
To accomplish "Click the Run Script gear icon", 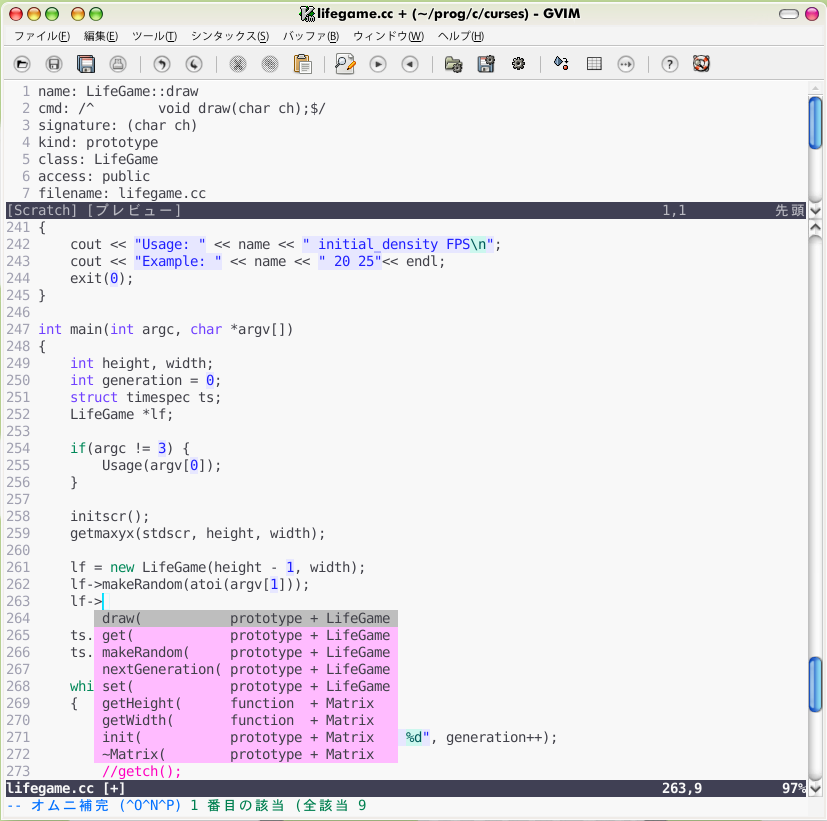I will pyautogui.click(x=518, y=64).
